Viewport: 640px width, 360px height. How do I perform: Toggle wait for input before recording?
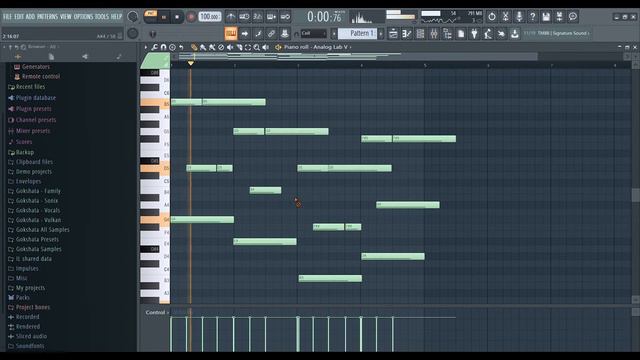click(244, 17)
